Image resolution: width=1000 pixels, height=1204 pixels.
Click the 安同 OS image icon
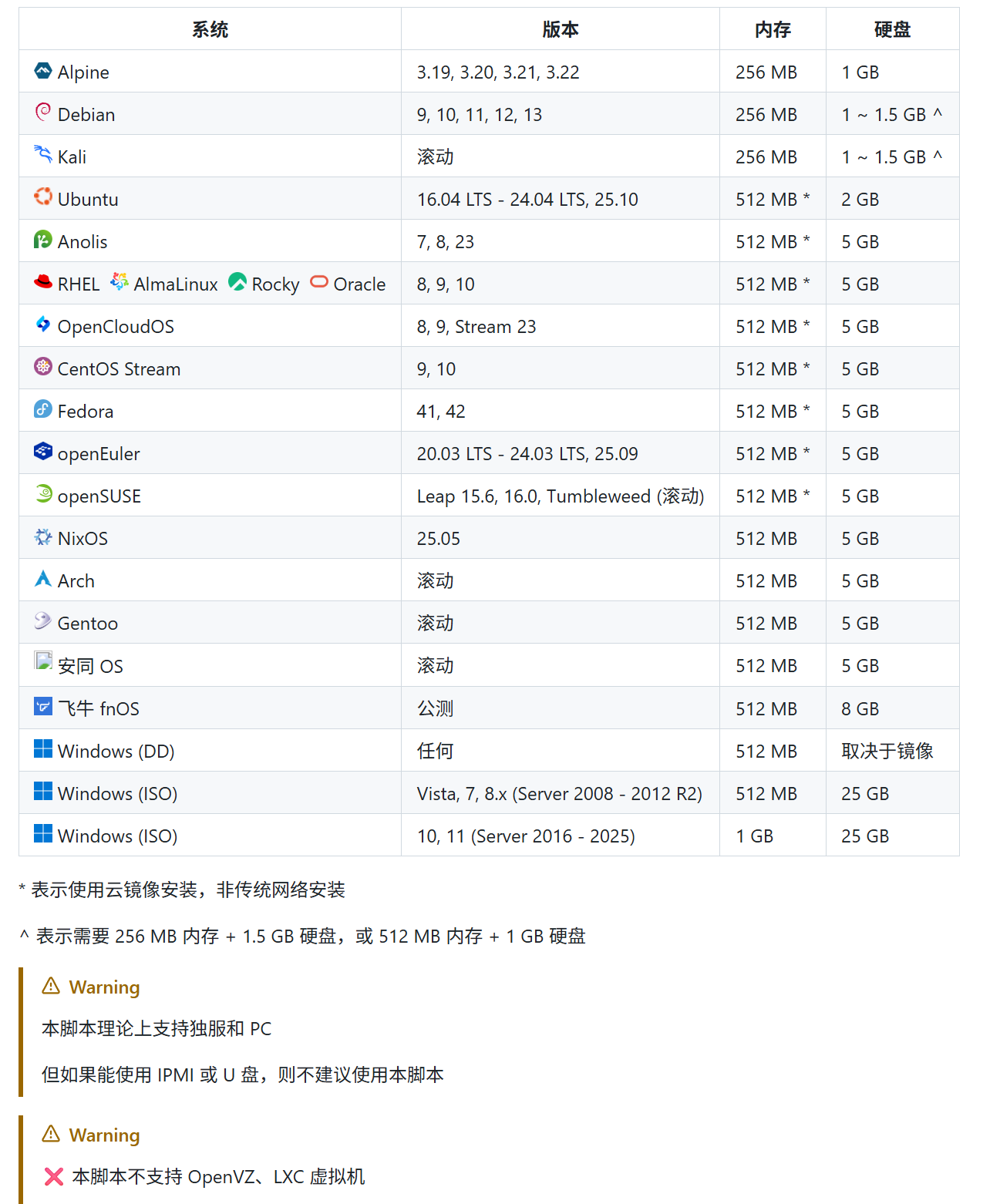point(43,661)
